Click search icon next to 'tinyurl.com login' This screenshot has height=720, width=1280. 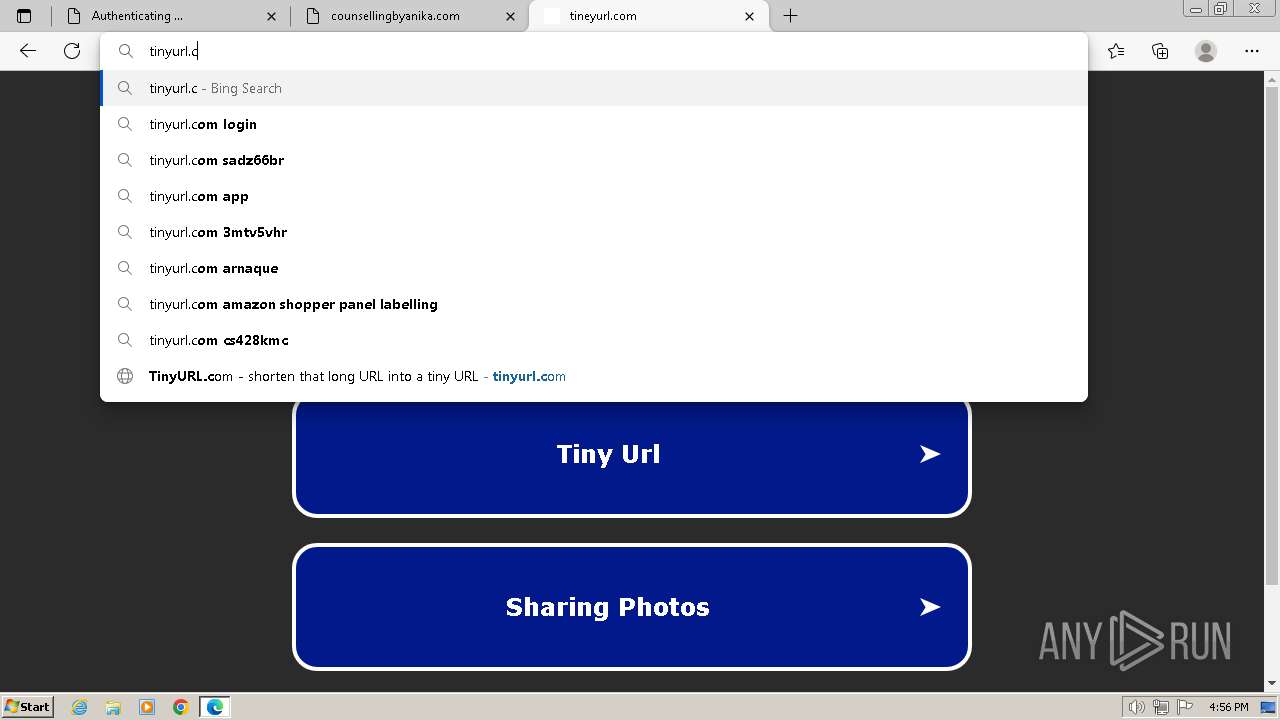(x=125, y=124)
